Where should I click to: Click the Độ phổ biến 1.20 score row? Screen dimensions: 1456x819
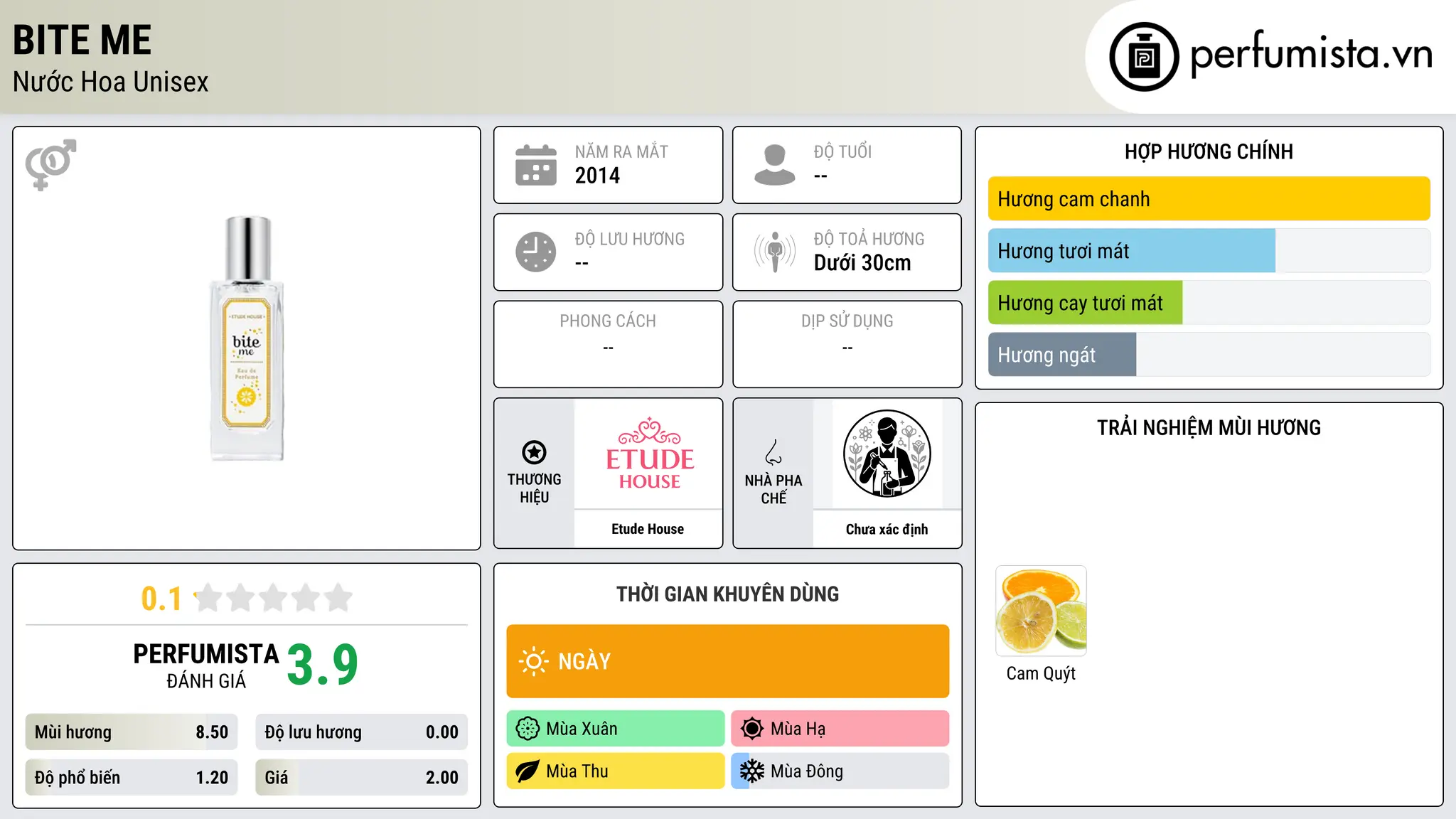click(x=132, y=778)
